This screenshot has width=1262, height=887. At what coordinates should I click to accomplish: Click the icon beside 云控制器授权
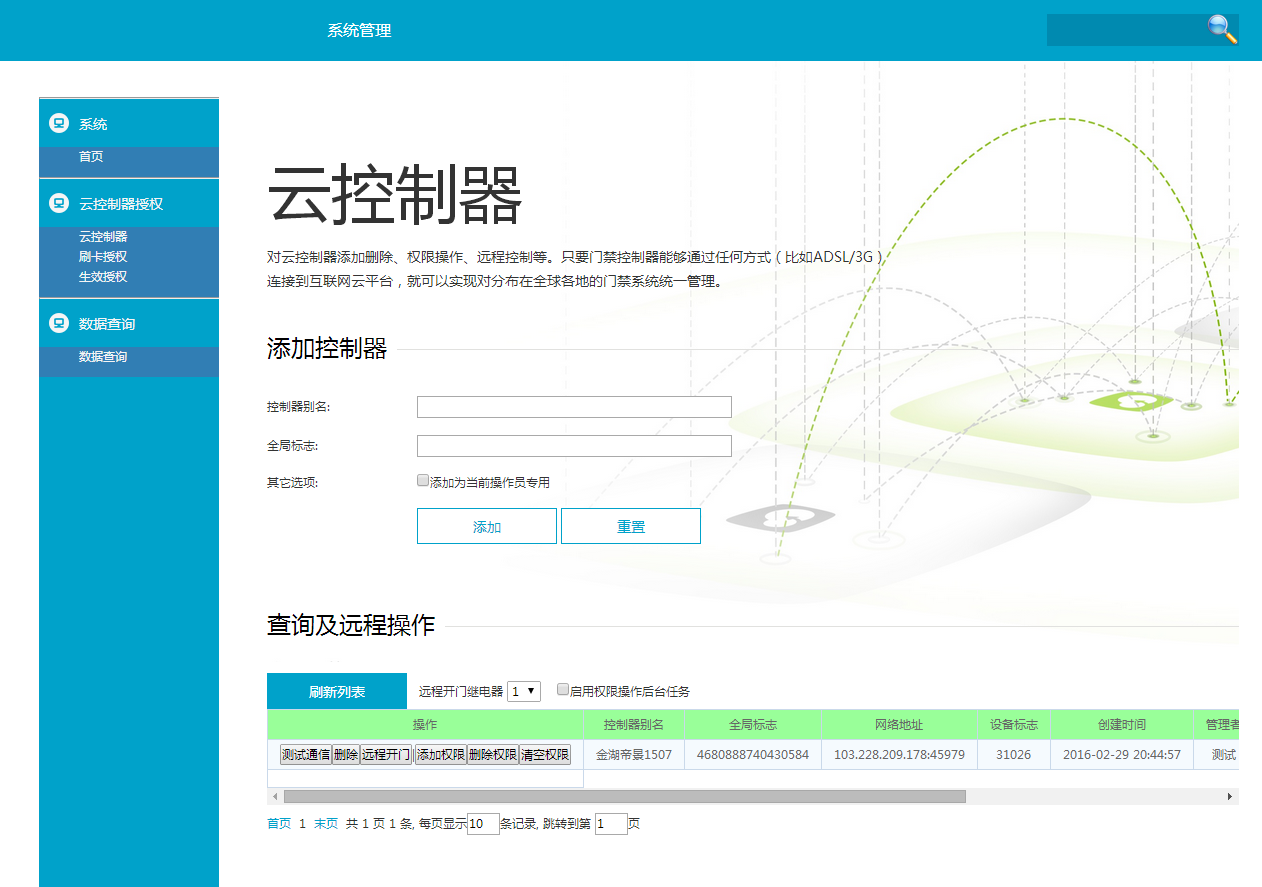(x=59, y=204)
